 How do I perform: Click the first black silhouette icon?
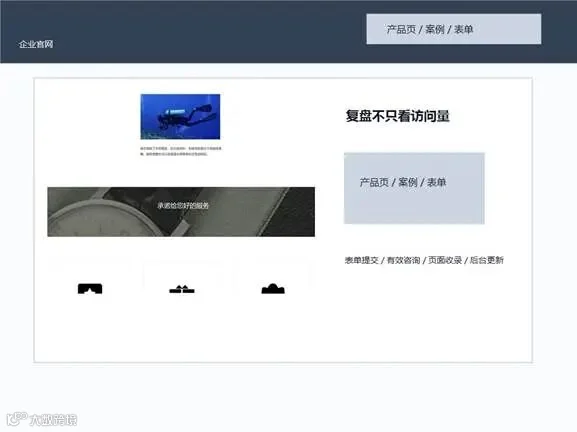point(90,288)
